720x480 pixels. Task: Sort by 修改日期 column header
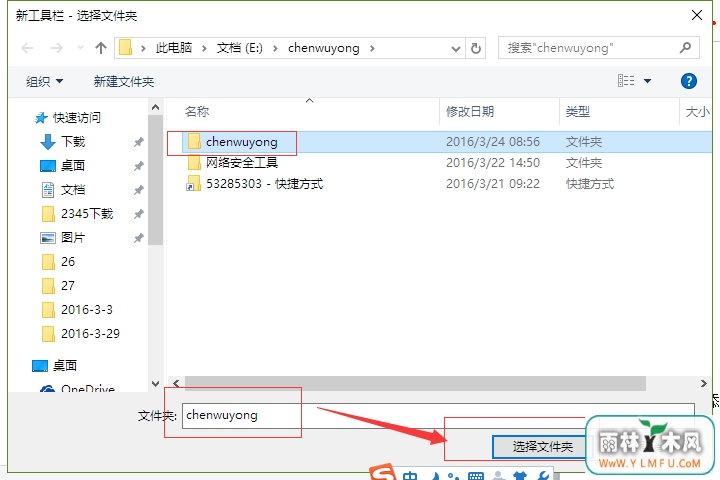pyautogui.click(x=470, y=111)
